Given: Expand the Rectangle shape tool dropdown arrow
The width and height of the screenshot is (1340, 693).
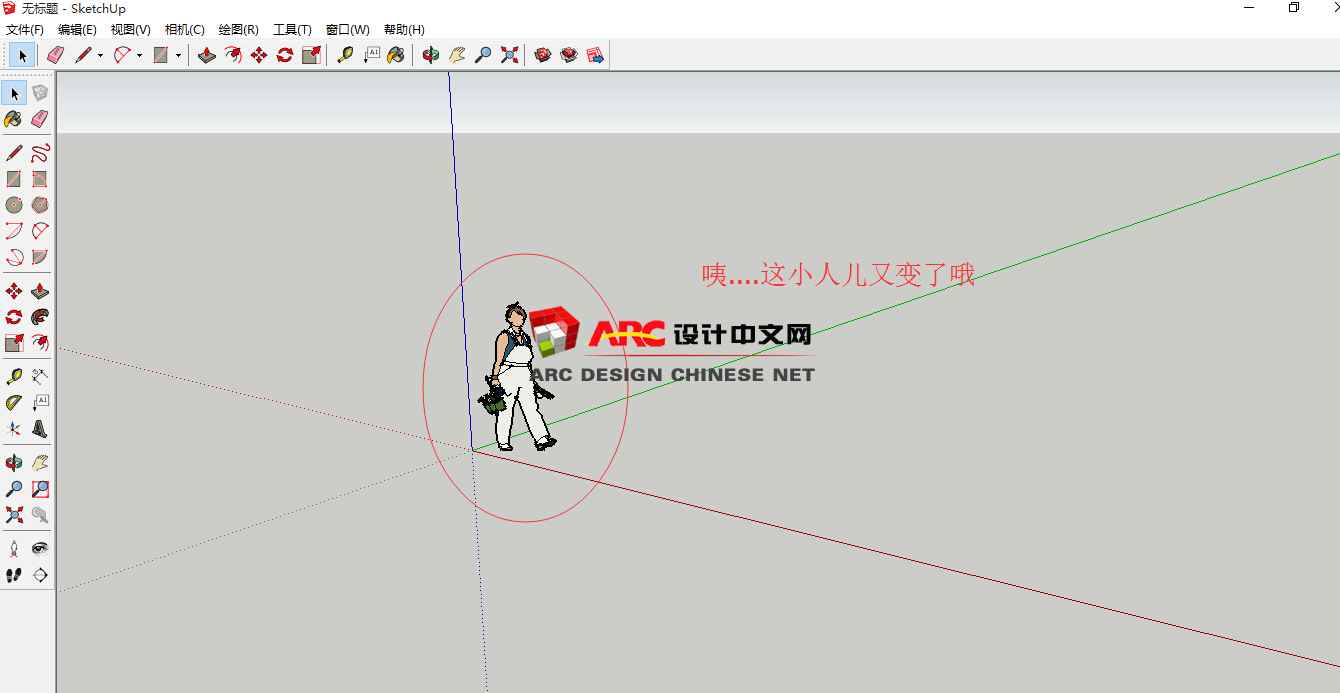Looking at the screenshot, I should [x=178, y=56].
